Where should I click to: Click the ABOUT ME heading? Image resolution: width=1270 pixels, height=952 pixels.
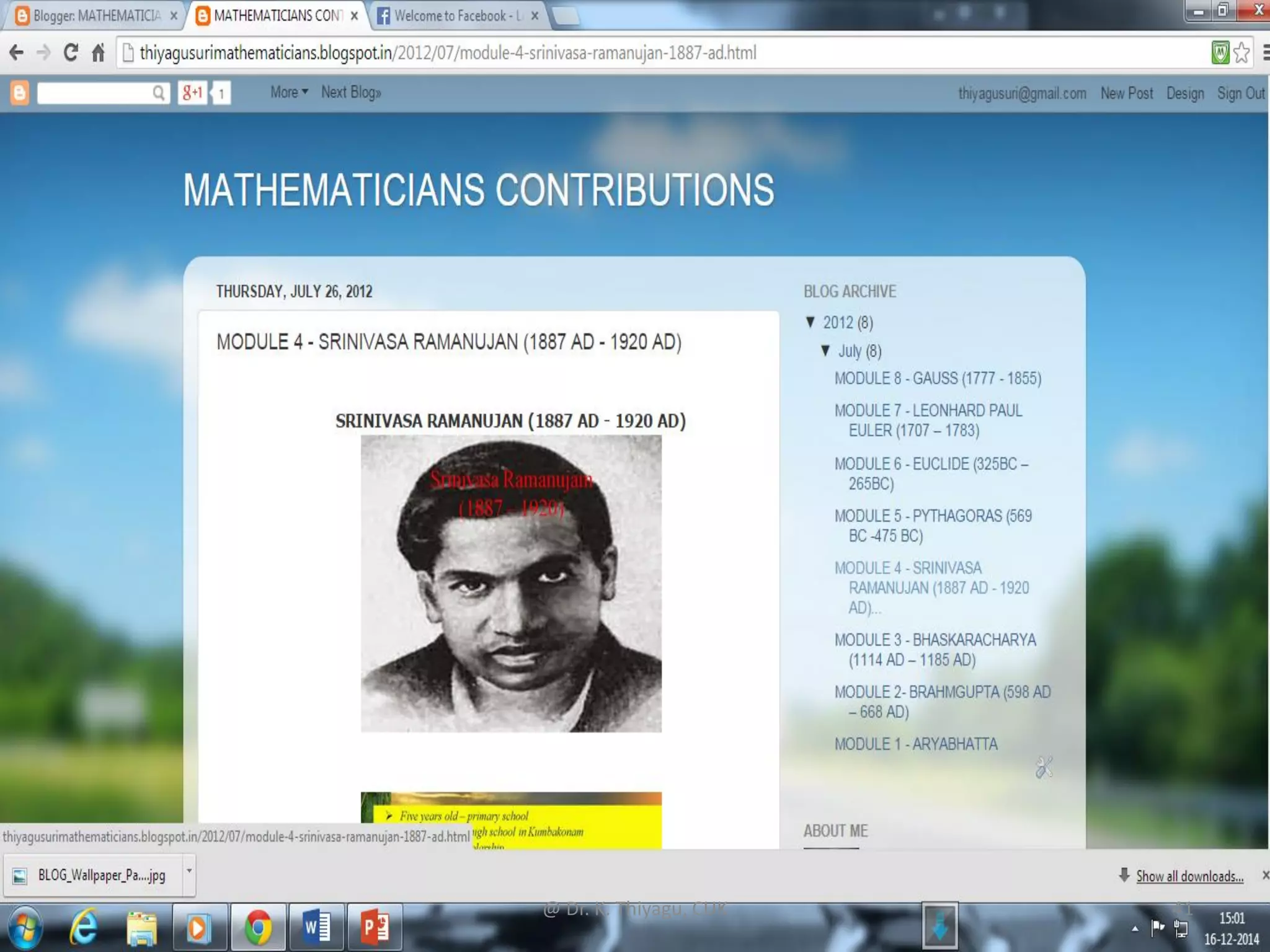pos(835,831)
